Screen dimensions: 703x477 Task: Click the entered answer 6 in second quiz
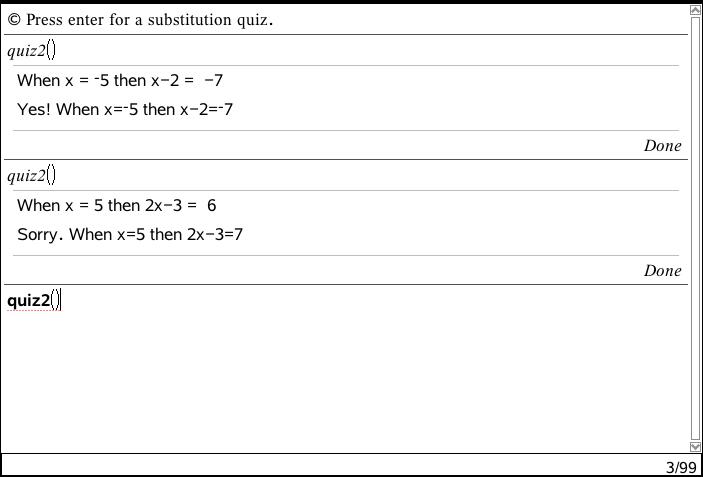point(212,206)
